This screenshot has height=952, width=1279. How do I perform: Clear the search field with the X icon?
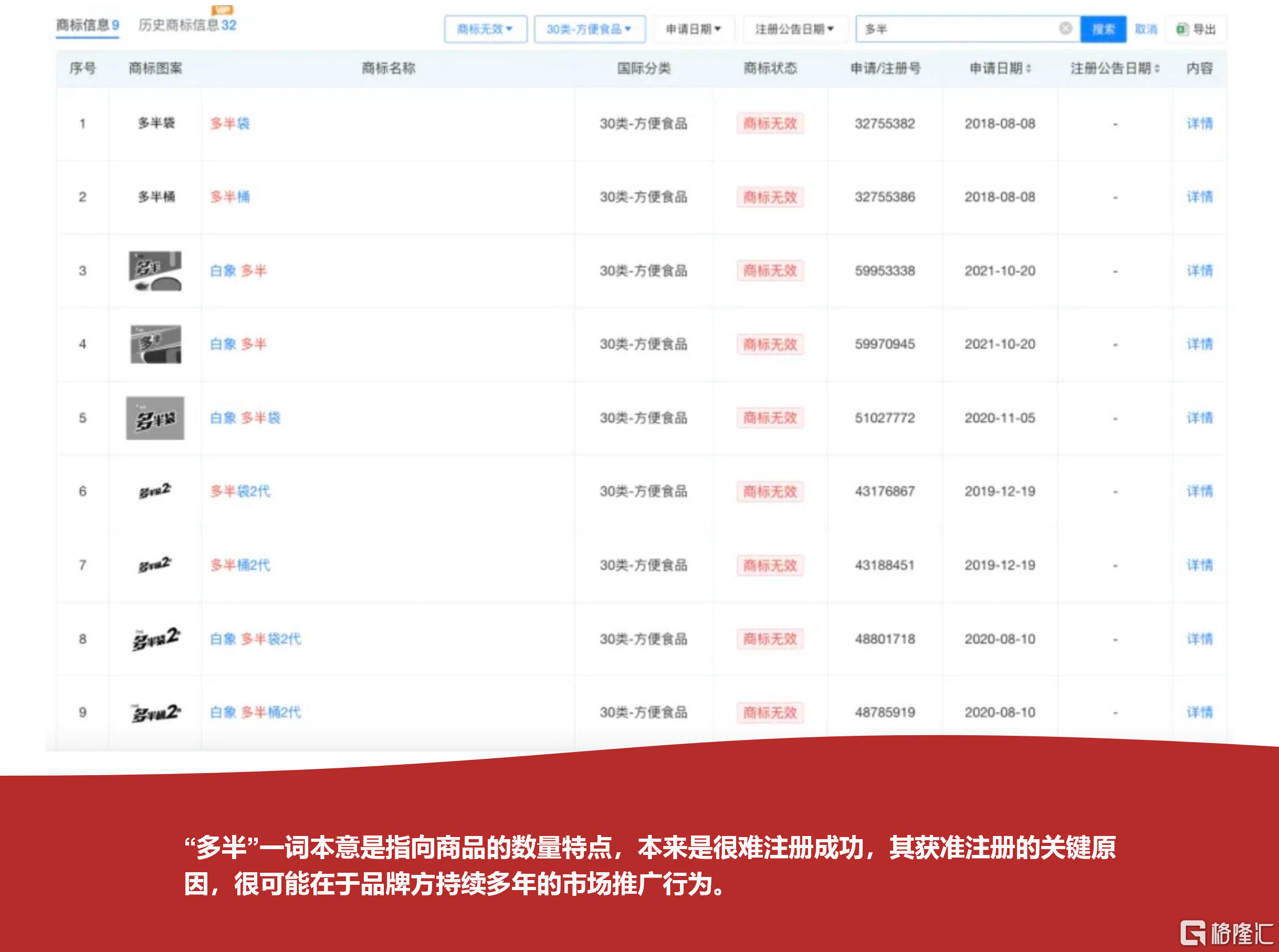(x=1065, y=28)
